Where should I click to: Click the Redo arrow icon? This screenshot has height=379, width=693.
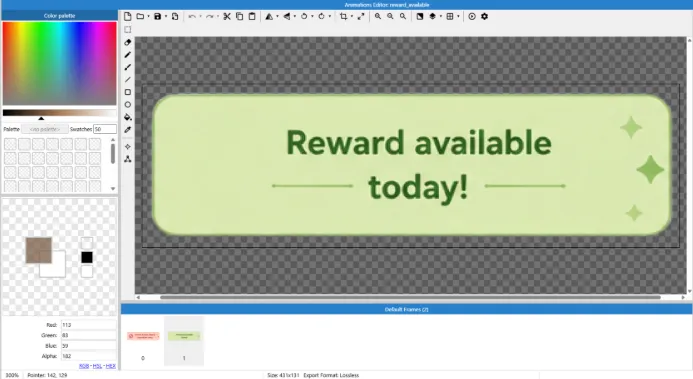click(209, 16)
